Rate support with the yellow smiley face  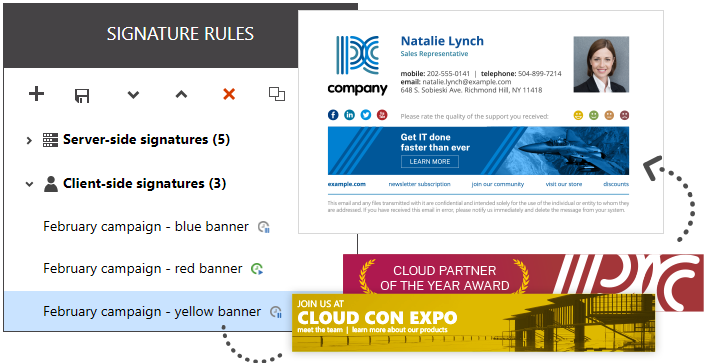tap(578, 115)
